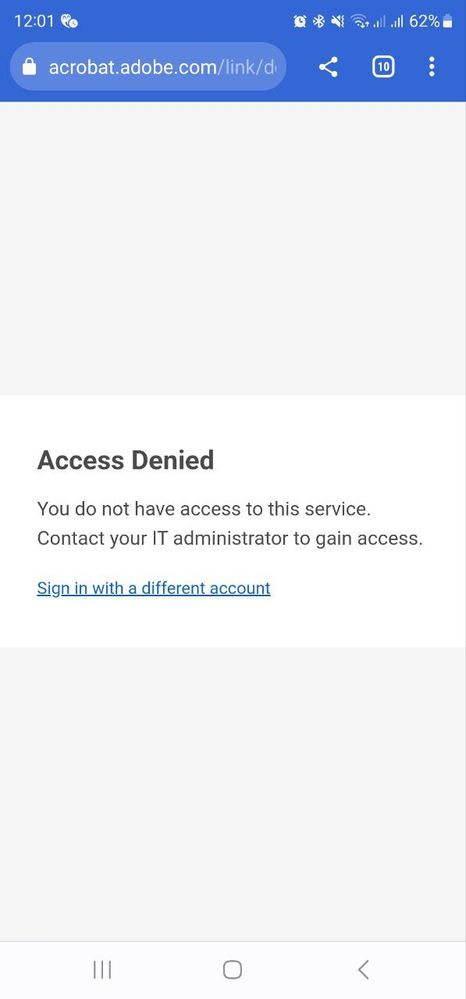Tap the battery 62% indicator
Screen dimensions: 466x999
[x=431, y=22]
